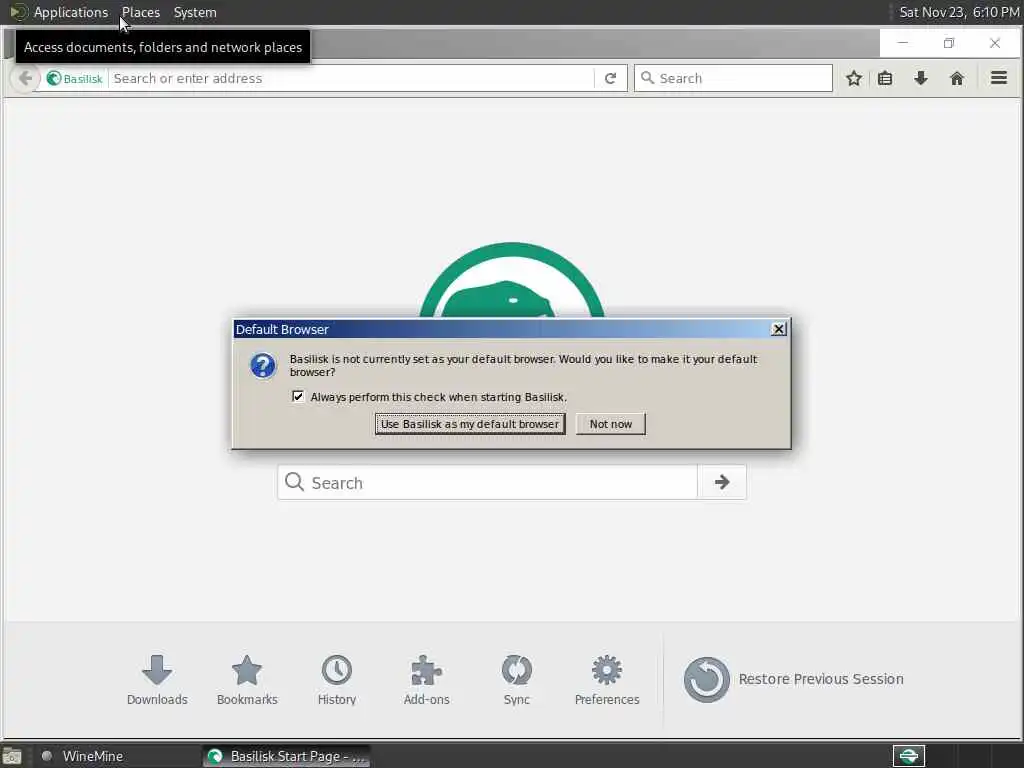This screenshot has height=768, width=1024.
Task: Select Basilisk Start Page taskbar entry
Action: [287, 756]
